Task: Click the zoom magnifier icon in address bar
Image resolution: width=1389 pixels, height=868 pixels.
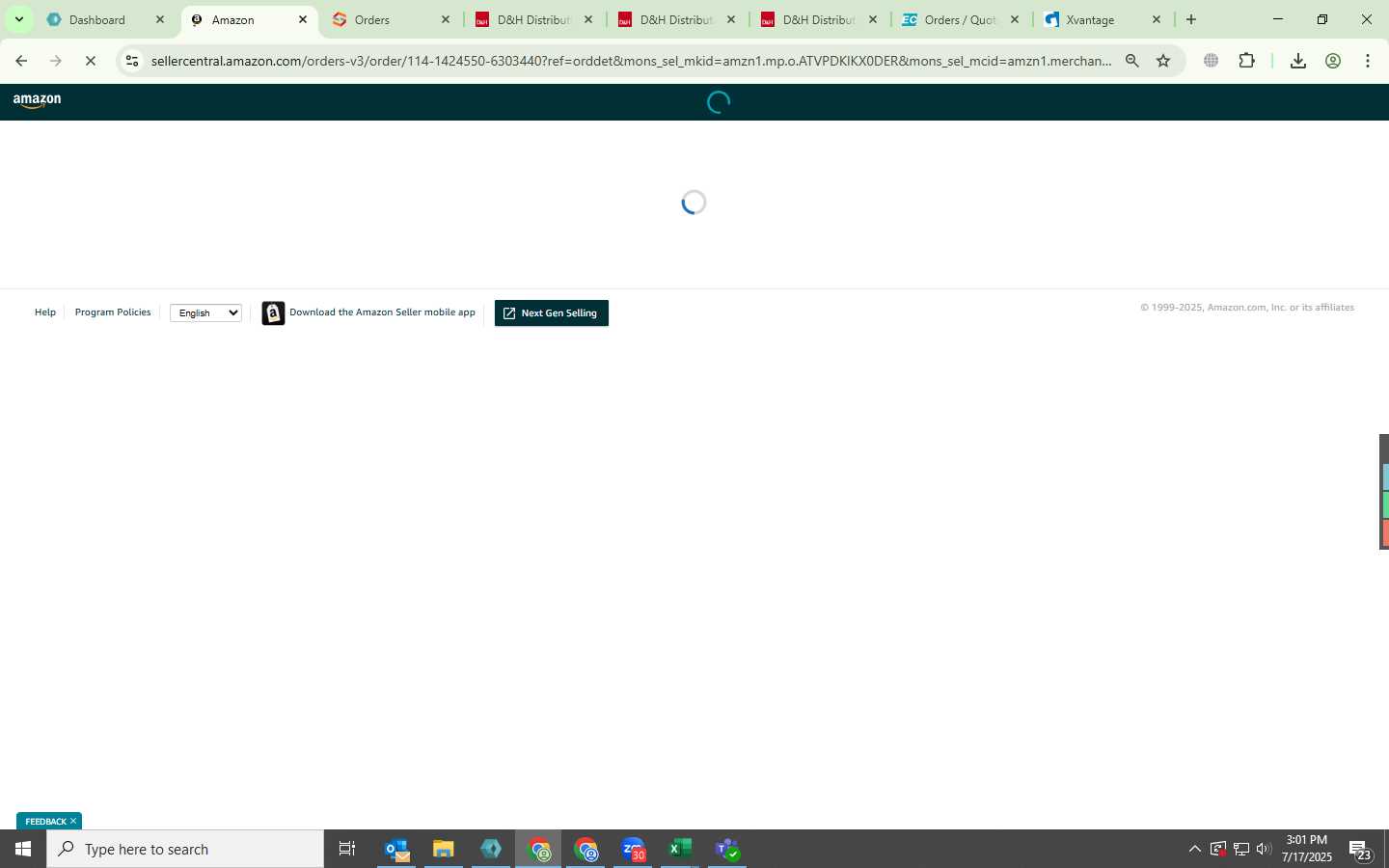Action: [x=1132, y=61]
